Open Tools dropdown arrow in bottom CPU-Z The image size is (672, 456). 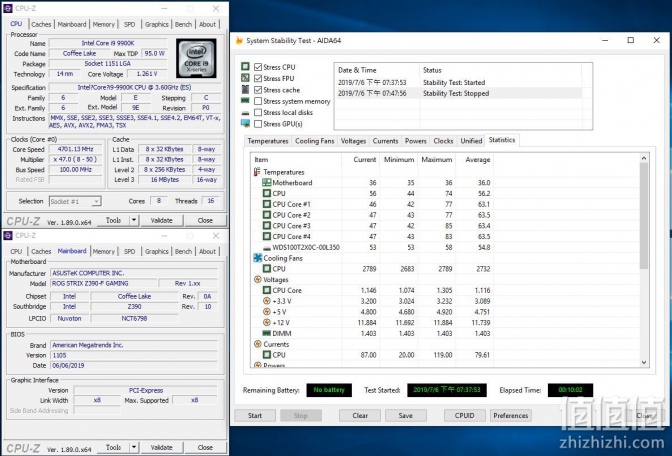click(x=134, y=447)
